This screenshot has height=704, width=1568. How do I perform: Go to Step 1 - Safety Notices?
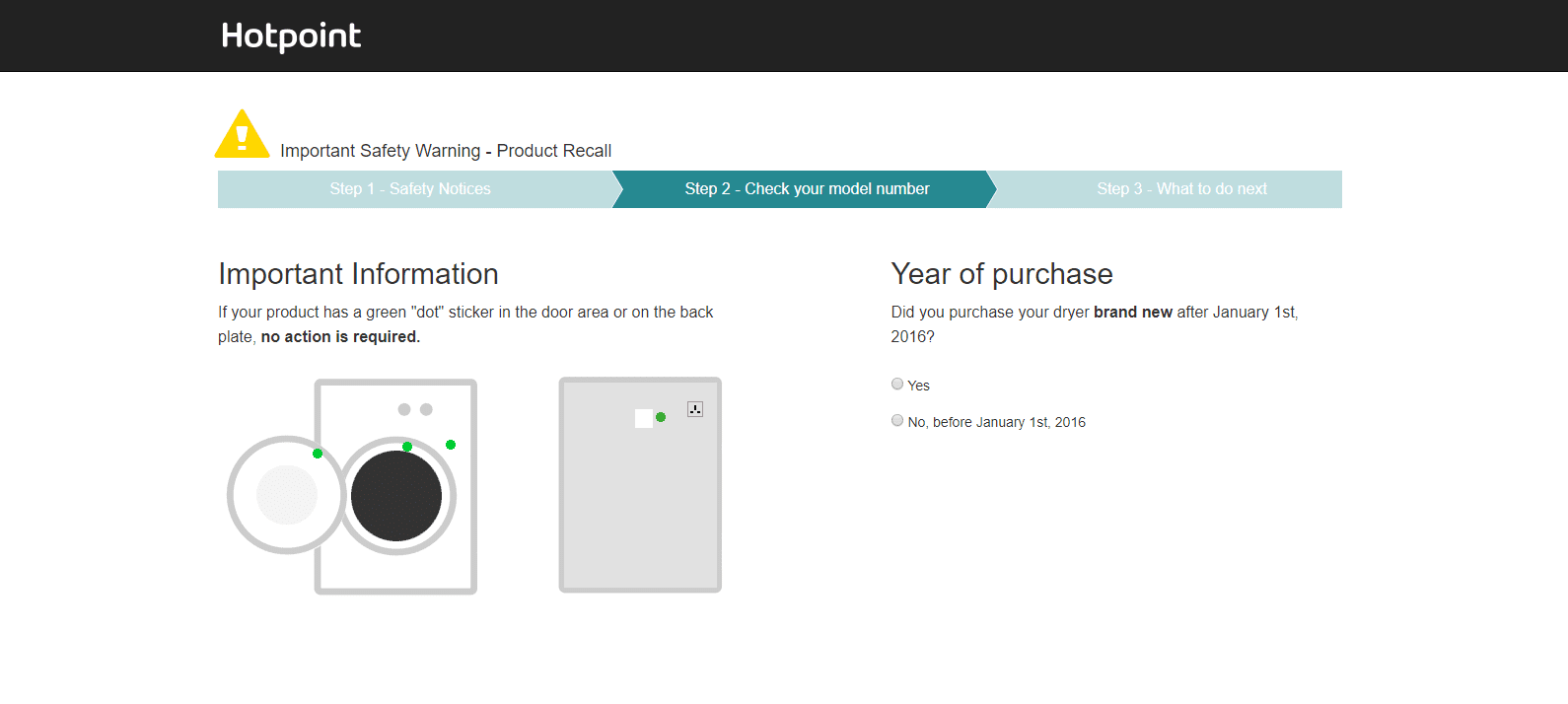pos(410,189)
